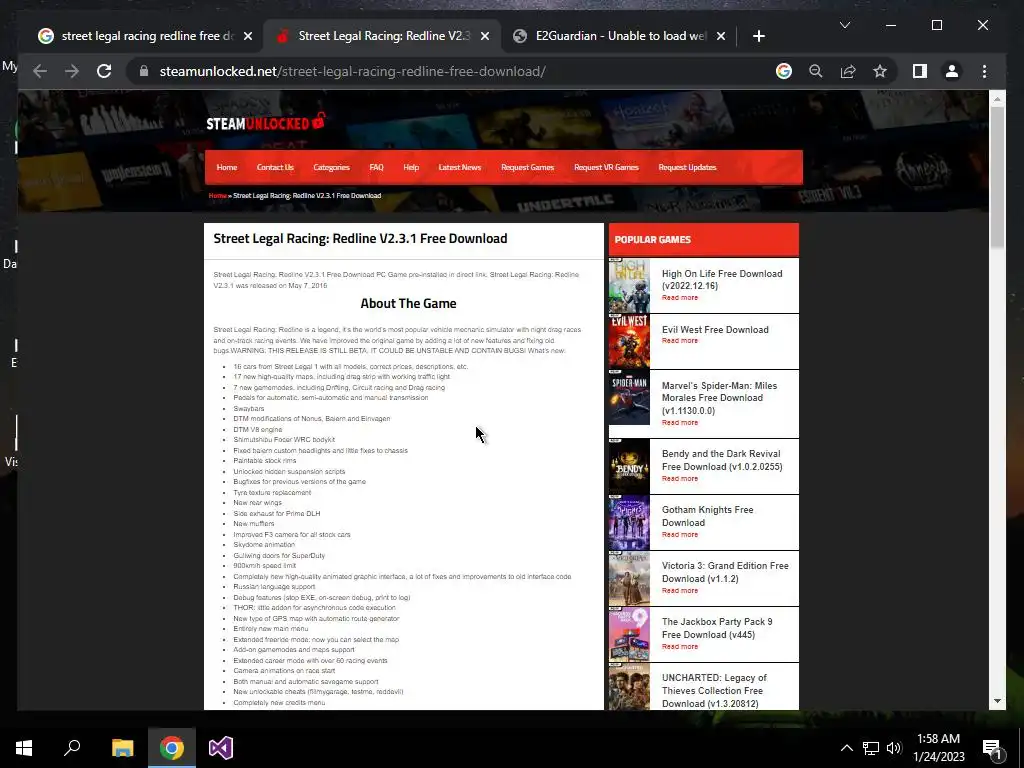Open Contact Us in site menu
1024x768 pixels.
(x=275, y=167)
